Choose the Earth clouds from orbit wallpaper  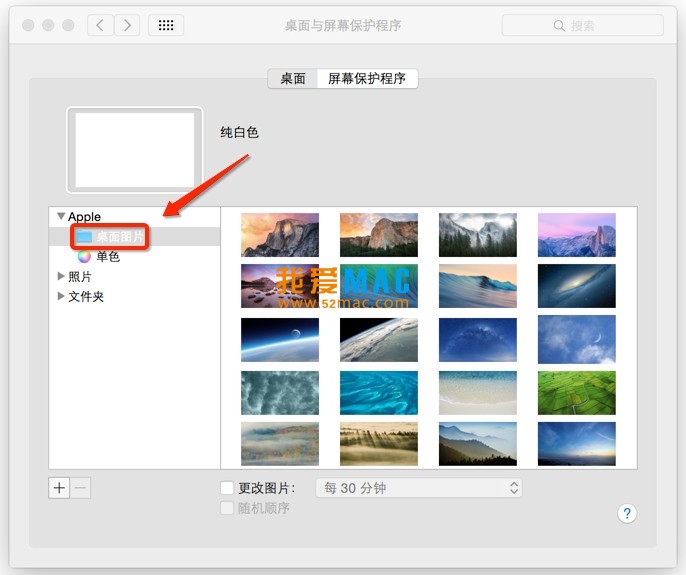click(379, 340)
